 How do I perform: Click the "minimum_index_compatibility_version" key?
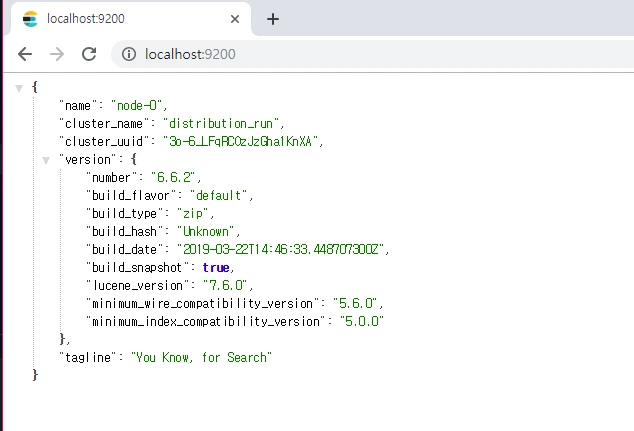click(206, 321)
